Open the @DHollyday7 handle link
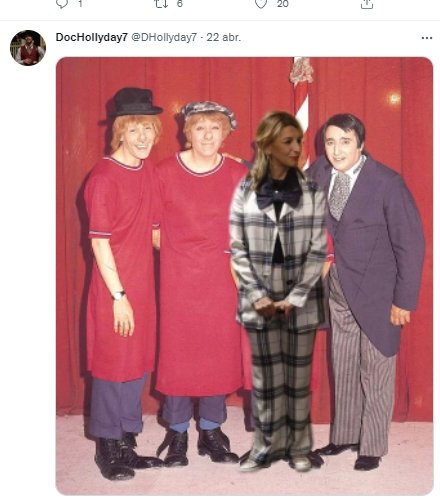The image size is (440, 504). pyautogui.click(x=164, y=37)
